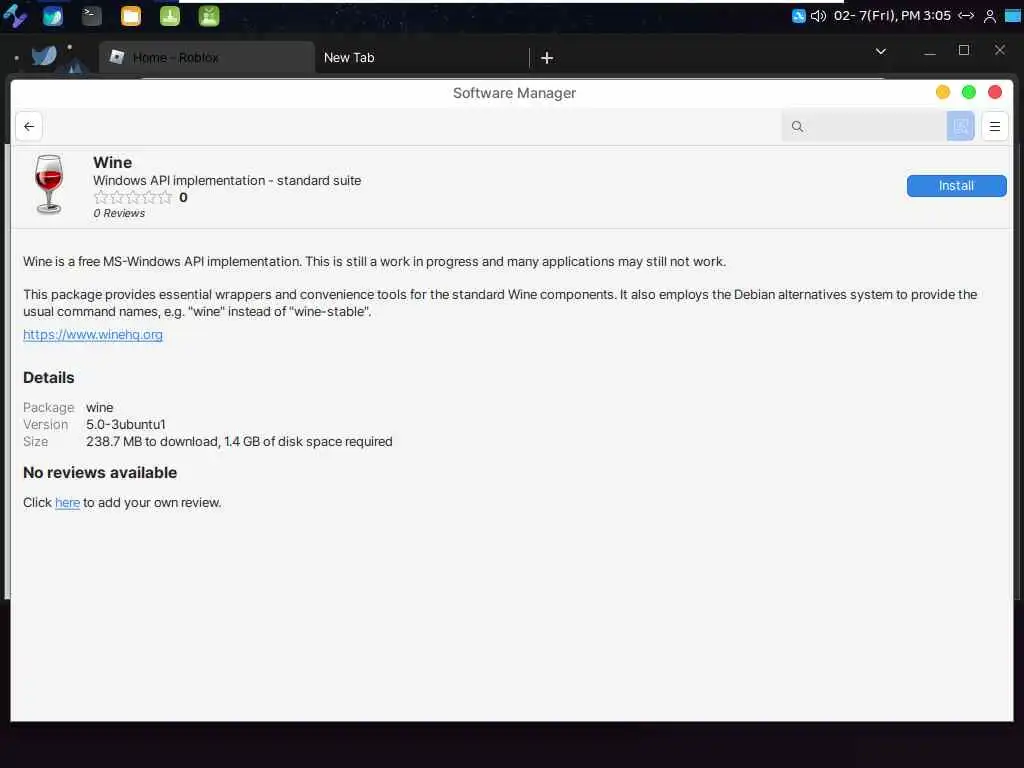Open the Software Manager hamburger menu
The height and width of the screenshot is (768, 1024).
[994, 126]
